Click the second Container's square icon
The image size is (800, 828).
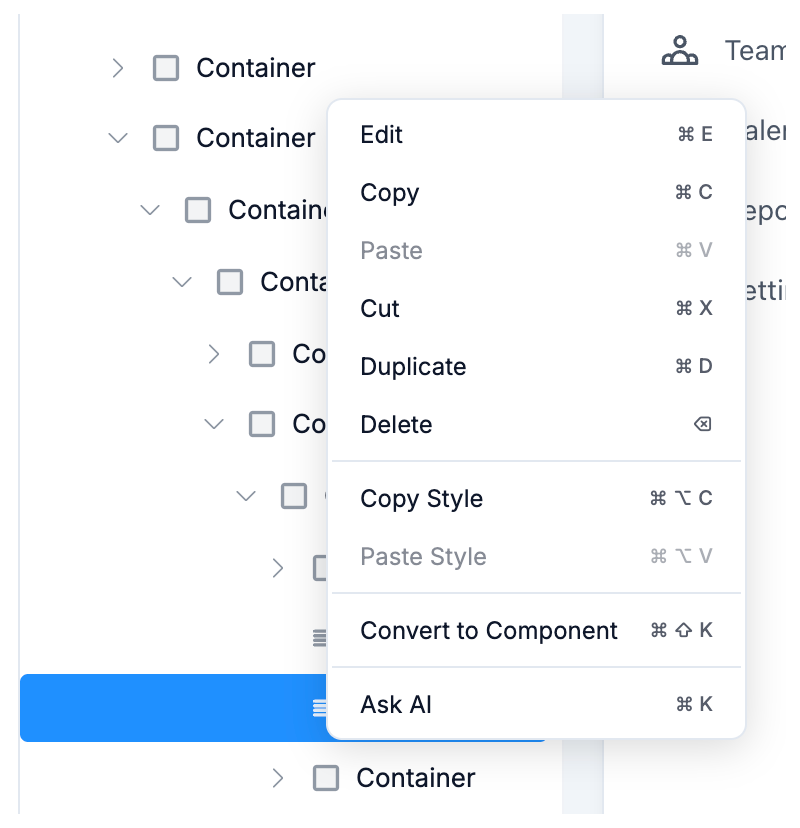click(x=166, y=138)
